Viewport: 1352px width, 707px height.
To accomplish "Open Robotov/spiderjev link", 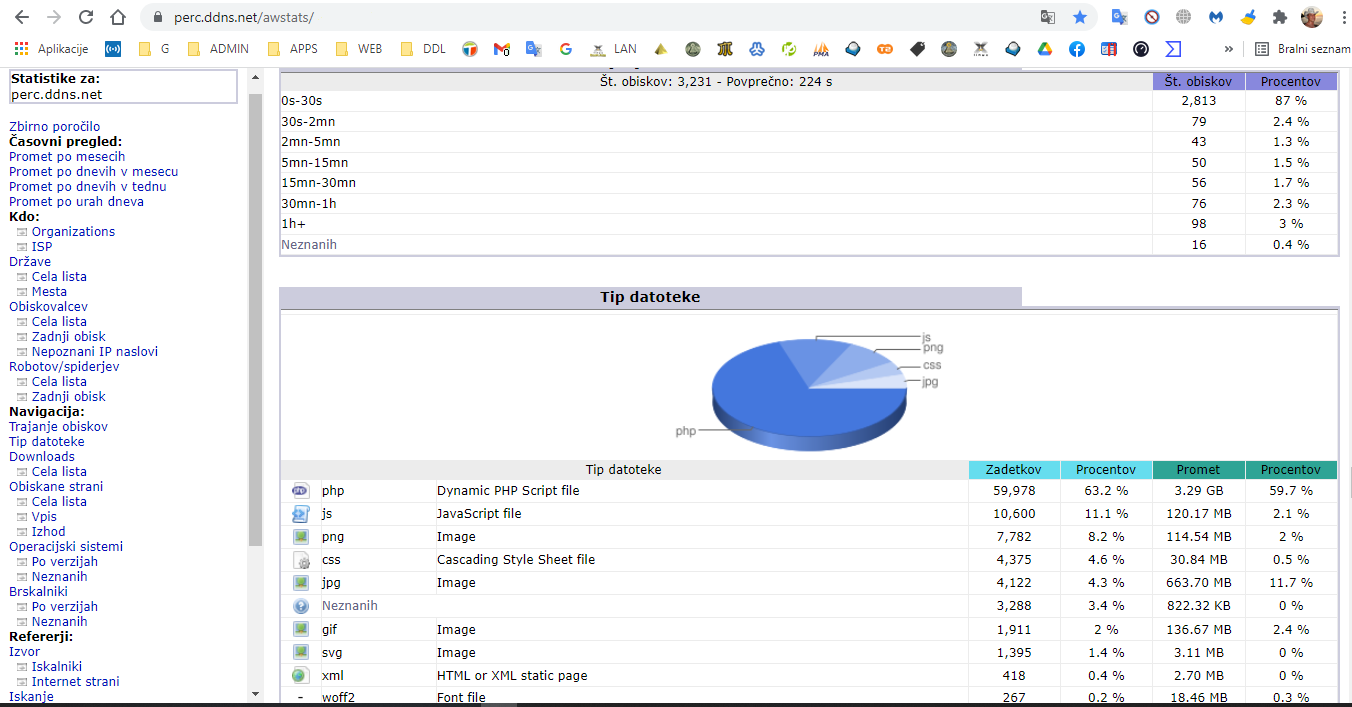I will (x=64, y=366).
